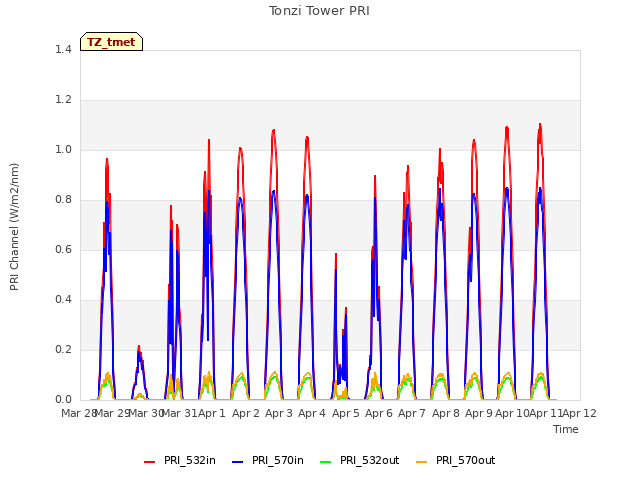This screenshot has width=640, height=480.
Task: Click the Apr 3 date tick label
Action: point(279,413)
